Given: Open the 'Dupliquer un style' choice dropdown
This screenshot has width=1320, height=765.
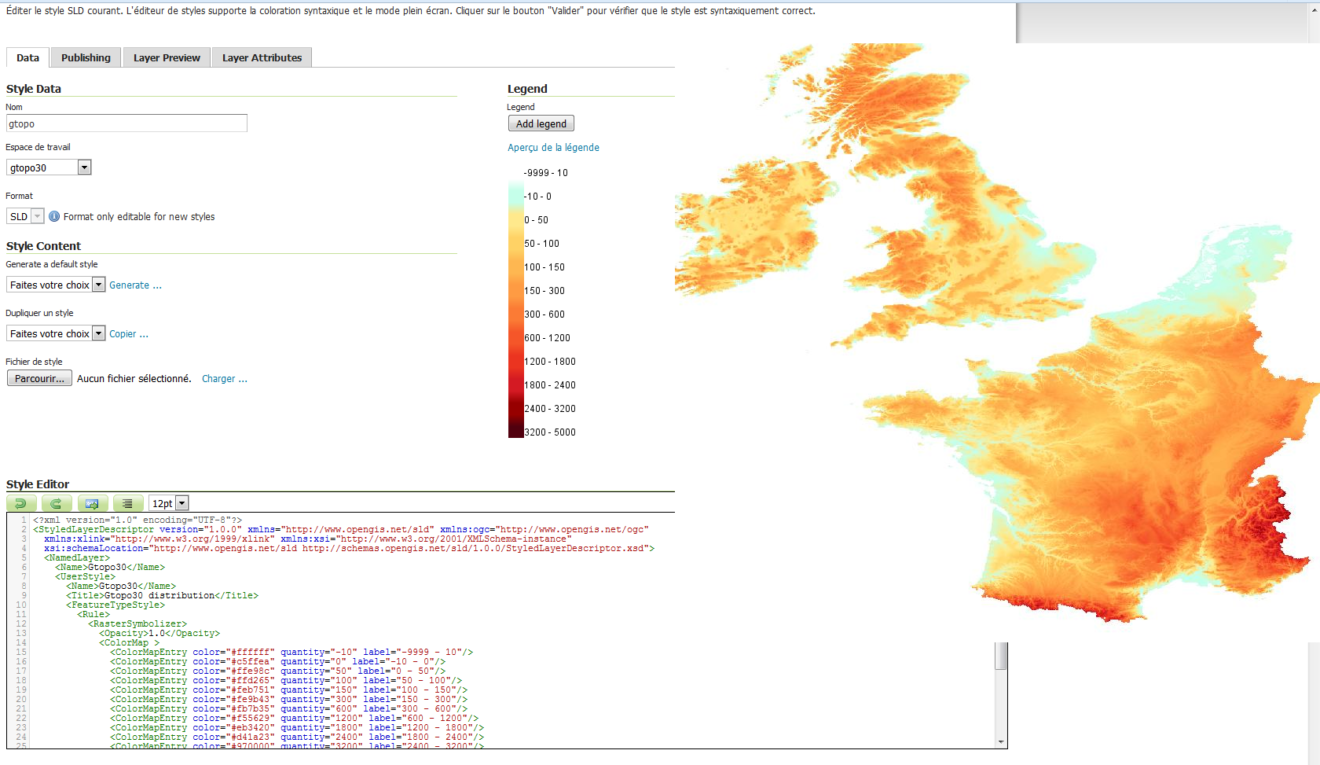Looking at the screenshot, I should tap(97, 332).
